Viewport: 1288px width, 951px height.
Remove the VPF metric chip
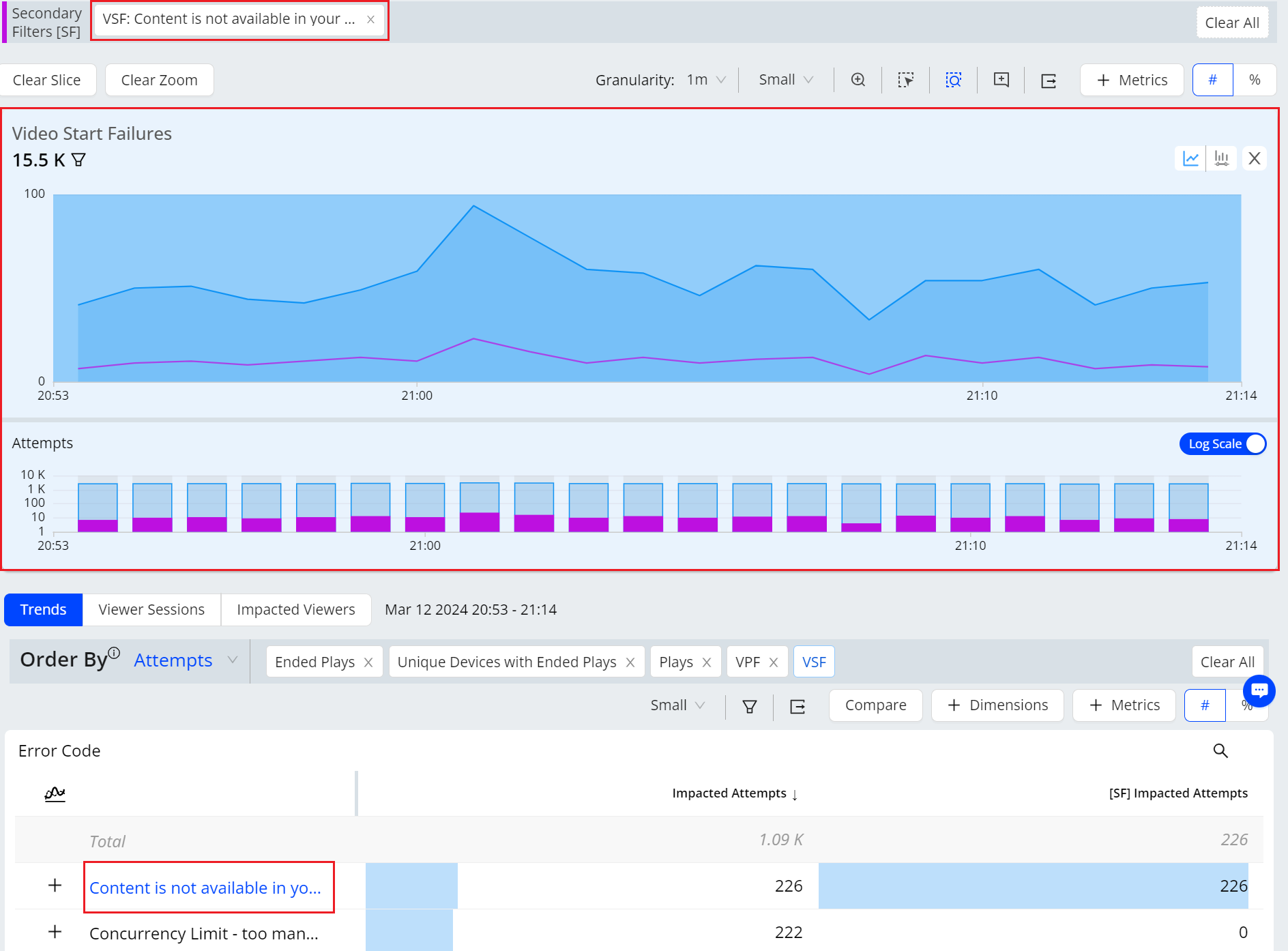(774, 662)
